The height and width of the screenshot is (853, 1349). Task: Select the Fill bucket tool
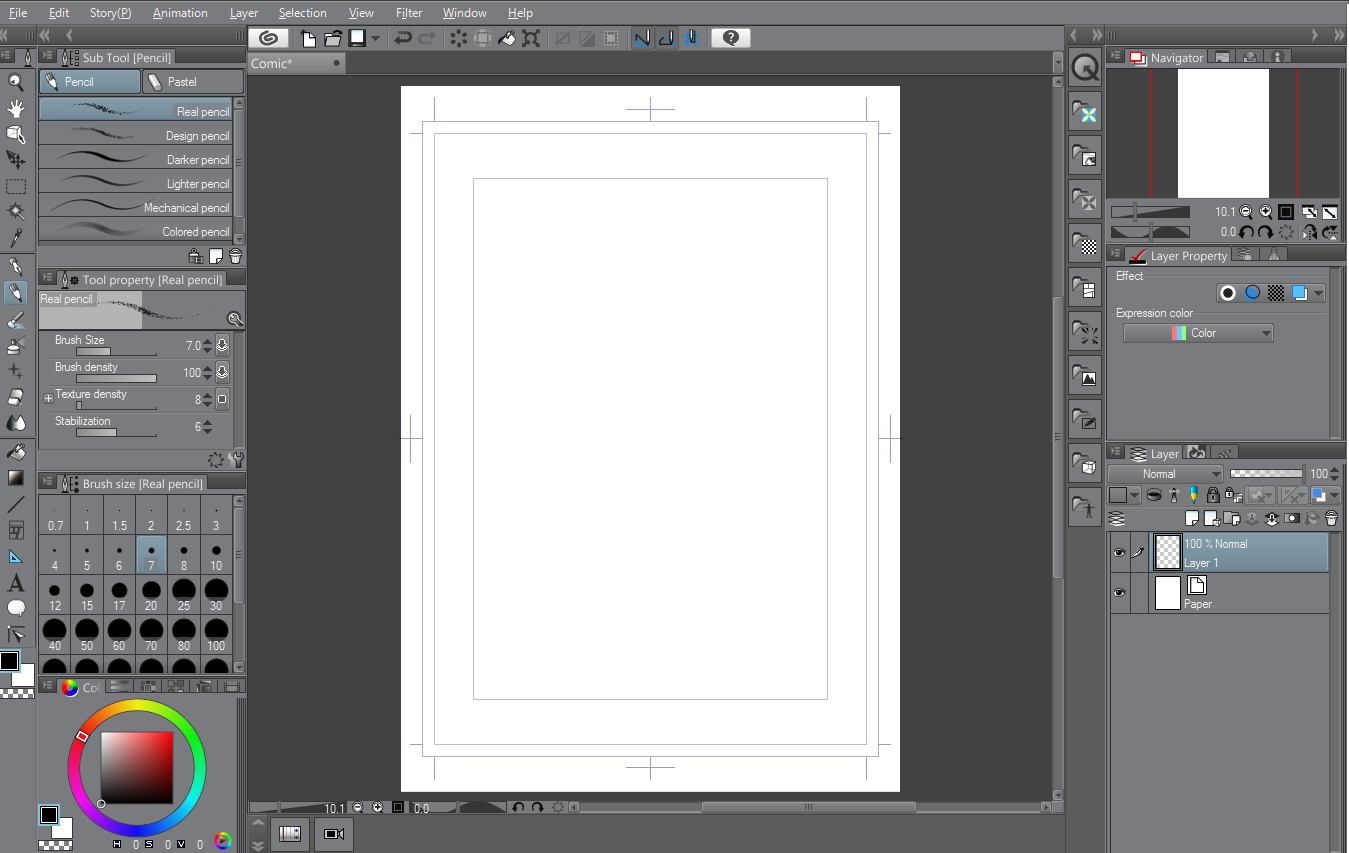(16, 450)
